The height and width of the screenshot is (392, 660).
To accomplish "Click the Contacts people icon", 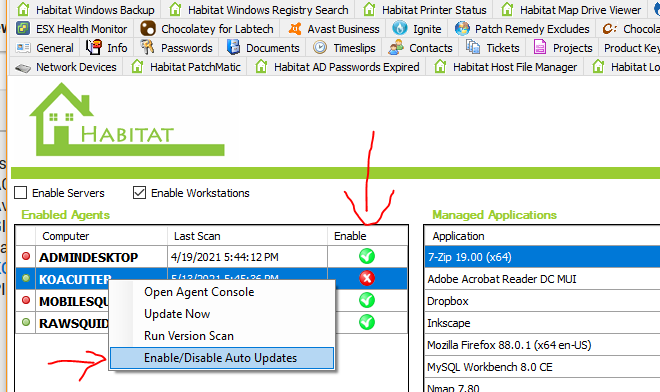I will tap(396, 48).
